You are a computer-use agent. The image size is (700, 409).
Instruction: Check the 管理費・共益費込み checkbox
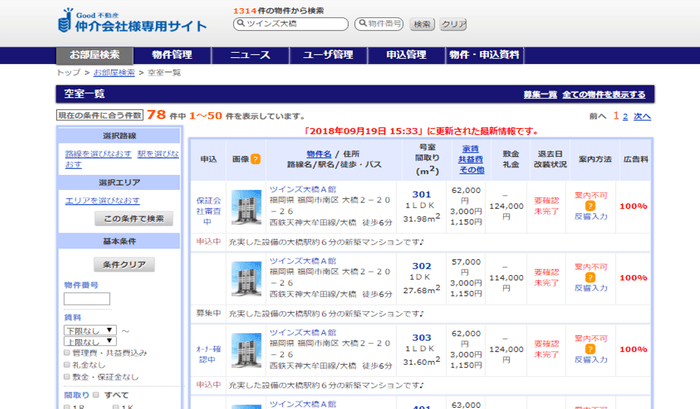pyautogui.click(x=67, y=352)
